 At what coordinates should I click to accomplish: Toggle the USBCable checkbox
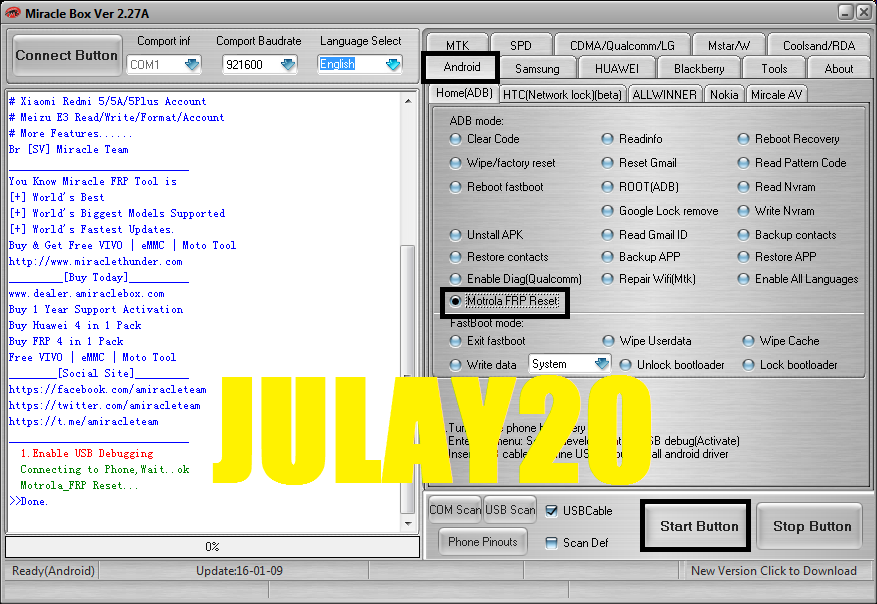(x=551, y=511)
